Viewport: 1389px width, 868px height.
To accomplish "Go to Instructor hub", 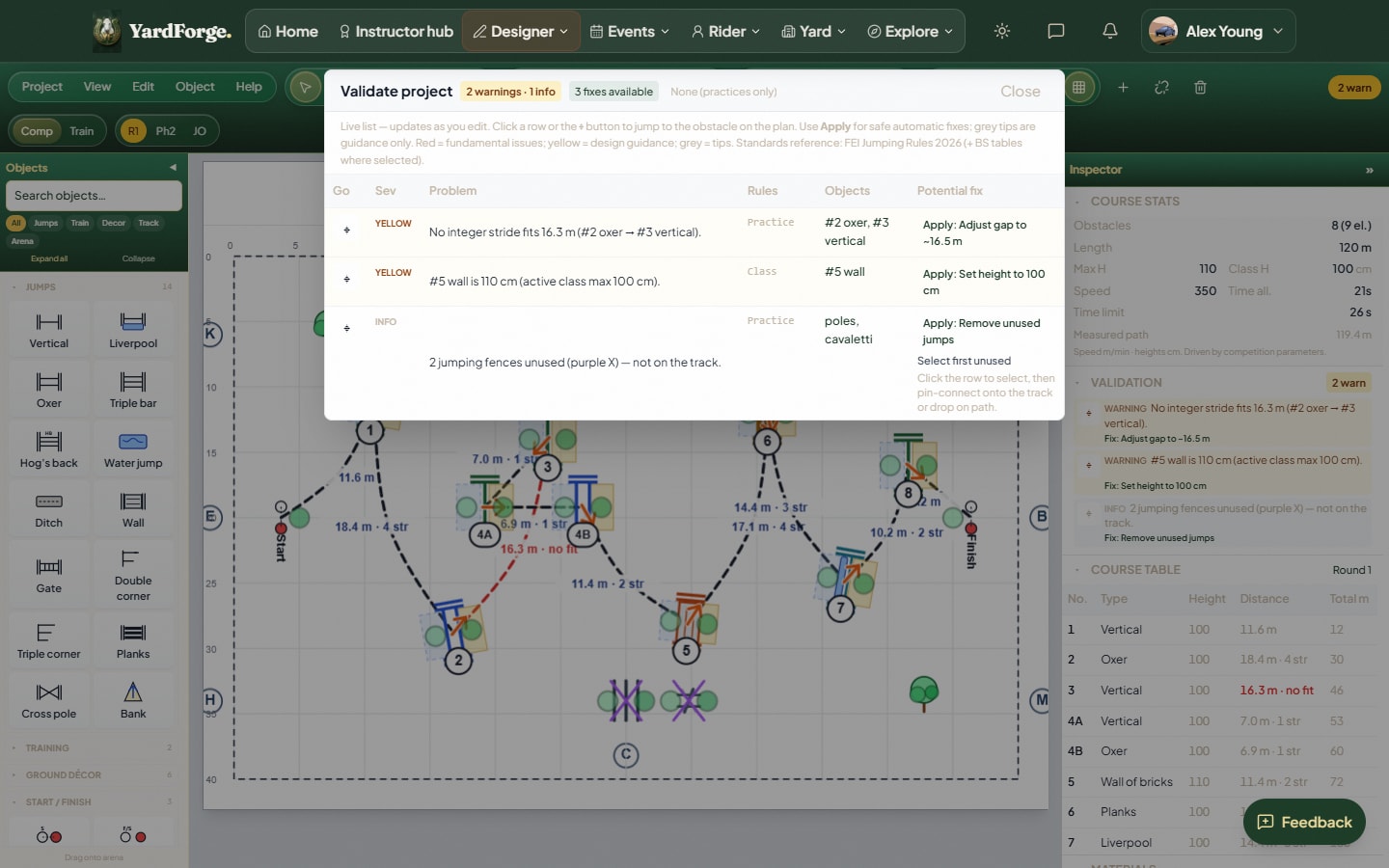I will 395,31.
